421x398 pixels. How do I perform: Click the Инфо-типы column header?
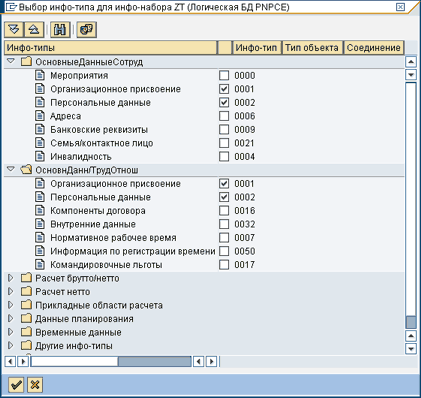pos(111,48)
